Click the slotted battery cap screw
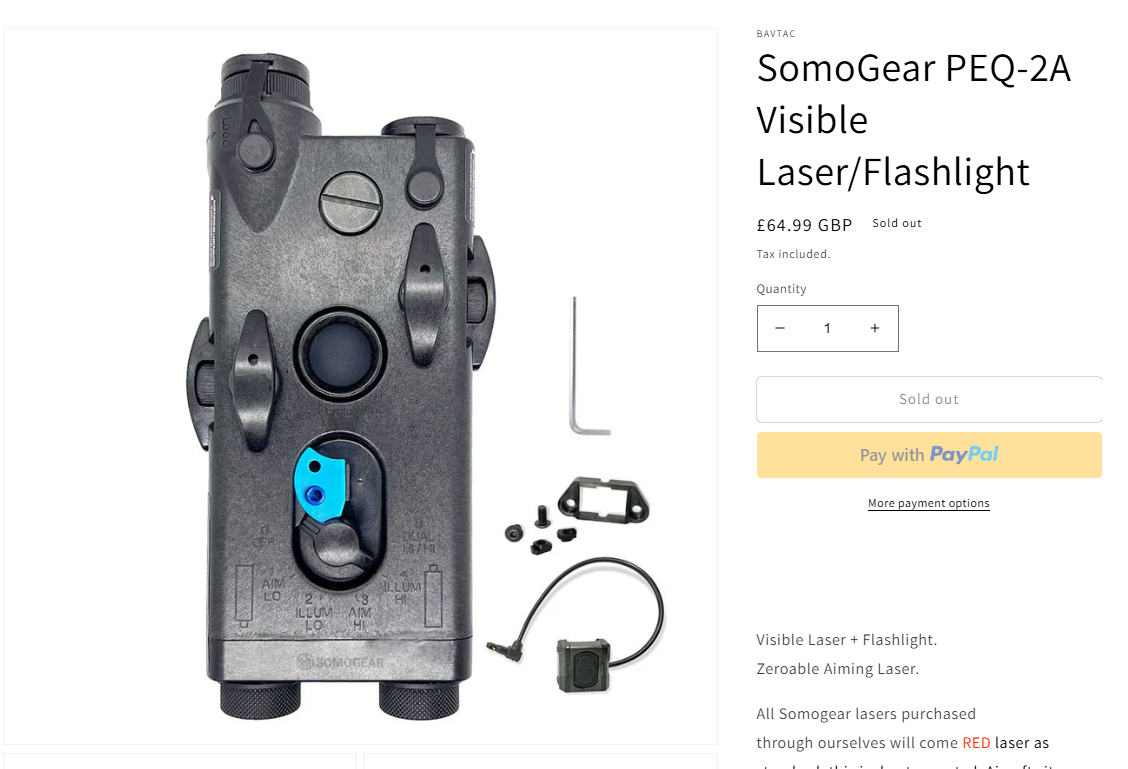This screenshot has height=769, width=1128. 350,202
